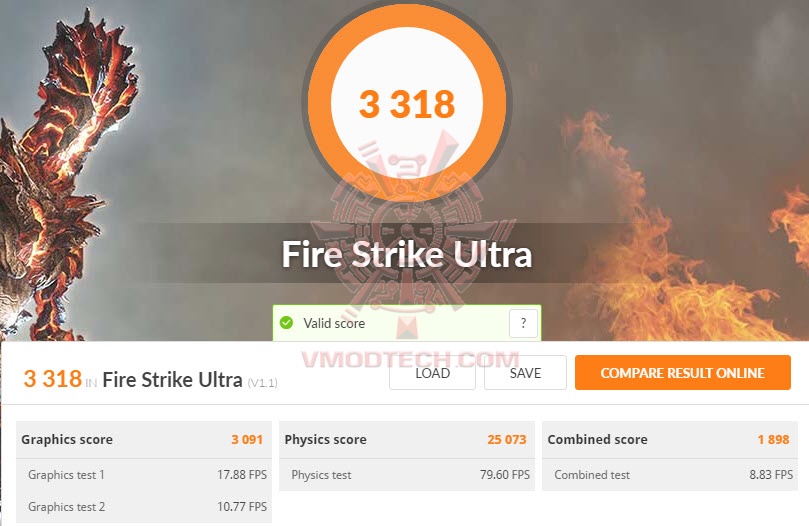Click COMPARE RESULT ONLINE button
Screen dimensions: 809x526
[x=683, y=373]
